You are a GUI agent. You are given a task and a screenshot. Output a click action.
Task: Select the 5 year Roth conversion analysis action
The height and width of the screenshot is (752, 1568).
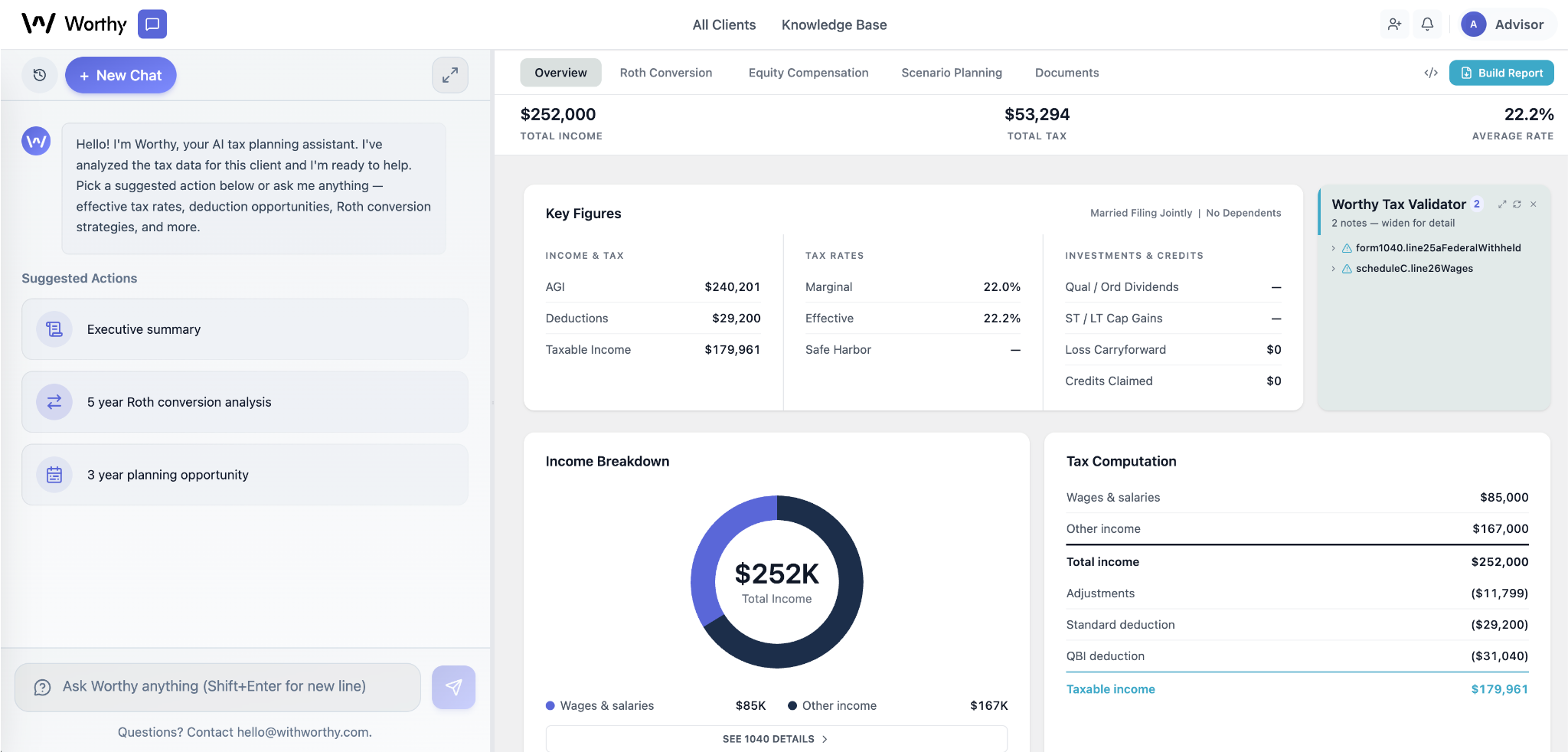(245, 401)
